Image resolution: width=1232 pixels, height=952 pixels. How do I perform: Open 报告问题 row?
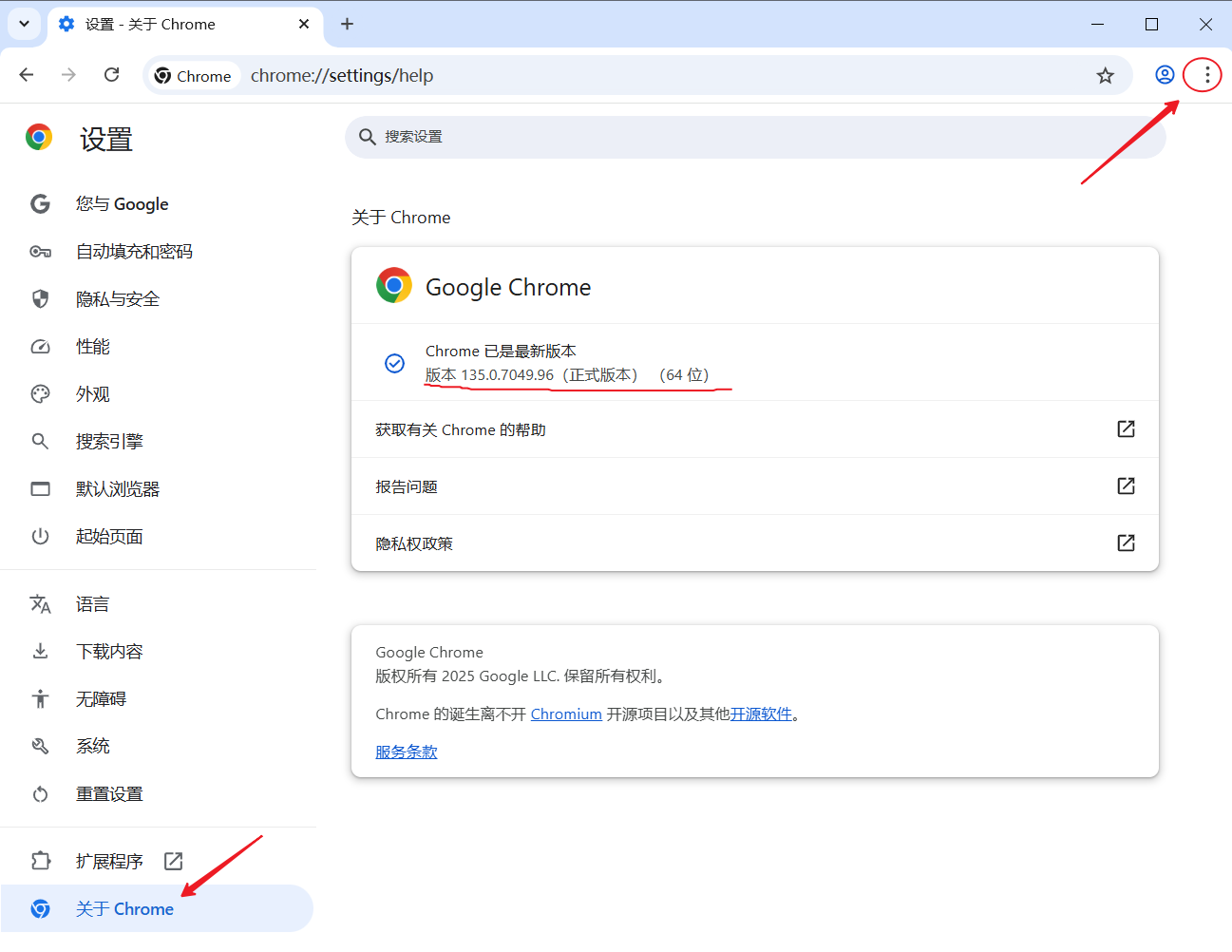click(755, 486)
